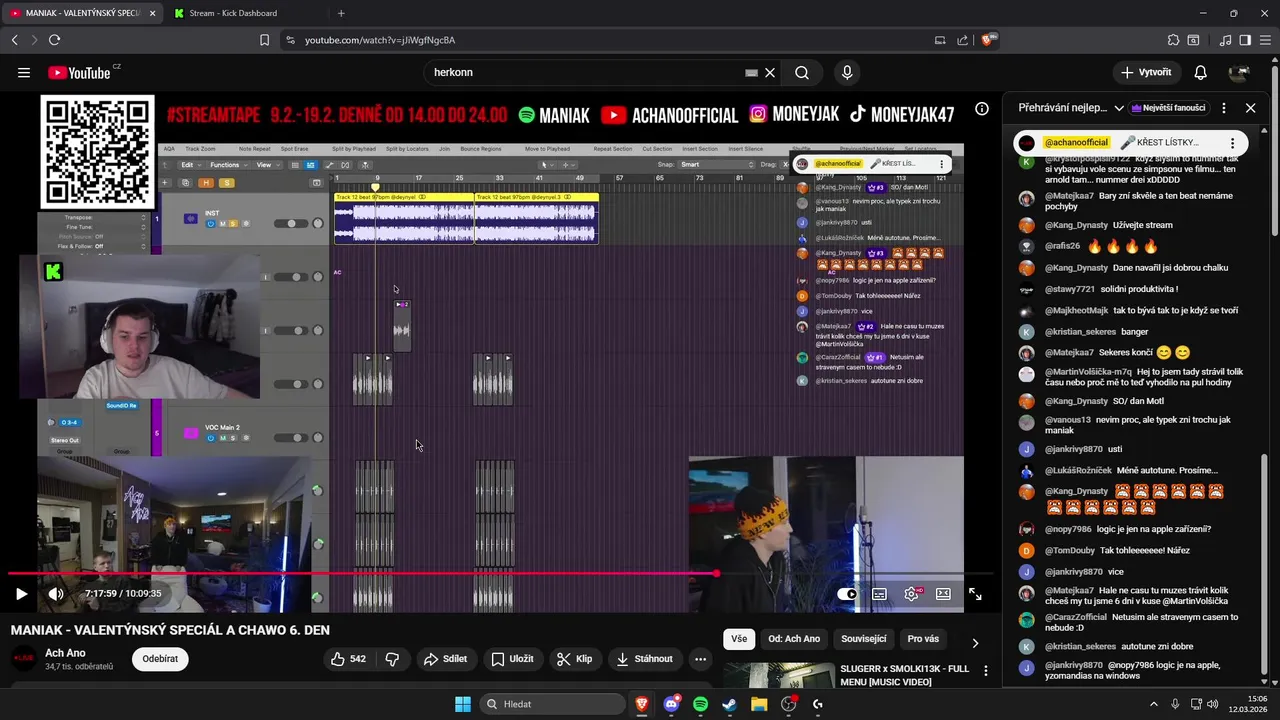Open Steam from the taskbar
This screenshot has width=1280, height=720.
729,704
